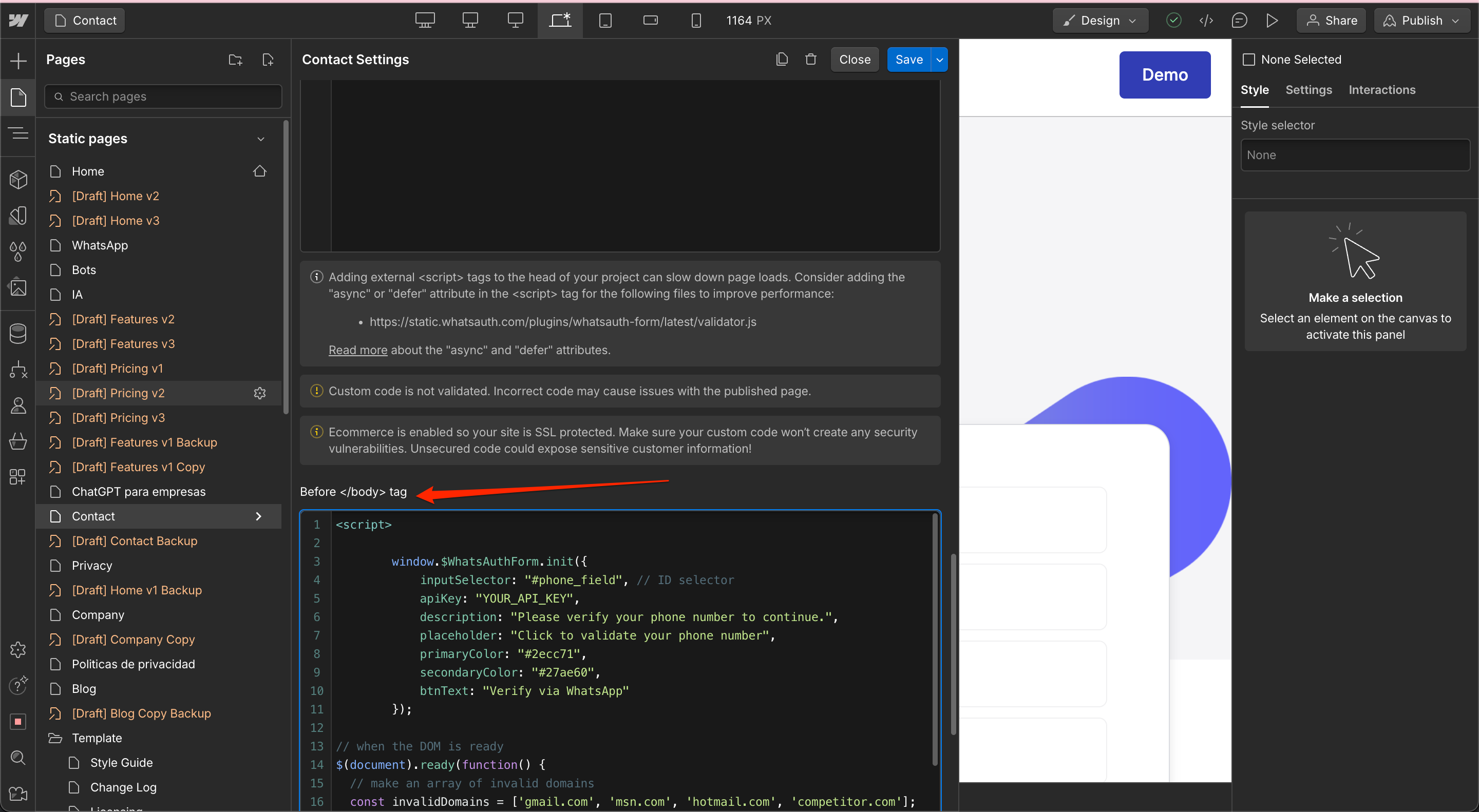Click the Share button
Screen dimensions: 1479x812
click(x=1332, y=21)
